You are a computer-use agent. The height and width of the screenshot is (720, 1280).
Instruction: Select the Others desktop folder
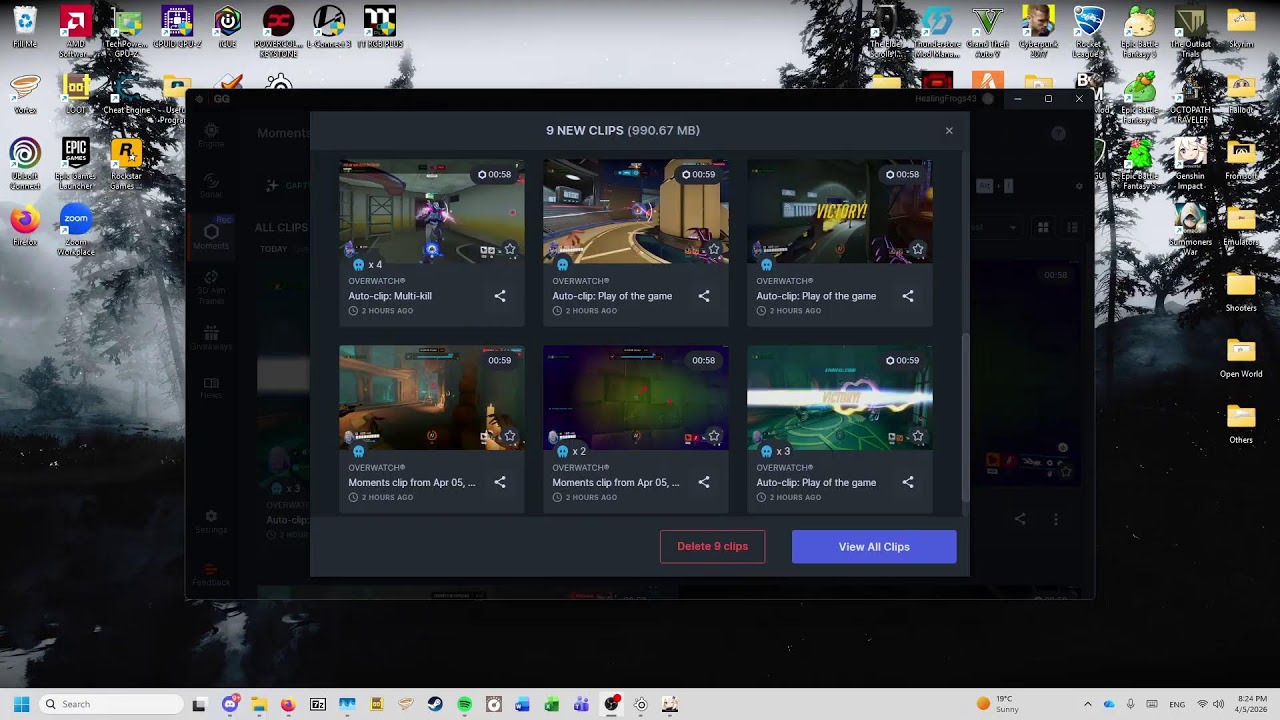[1241, 424]
